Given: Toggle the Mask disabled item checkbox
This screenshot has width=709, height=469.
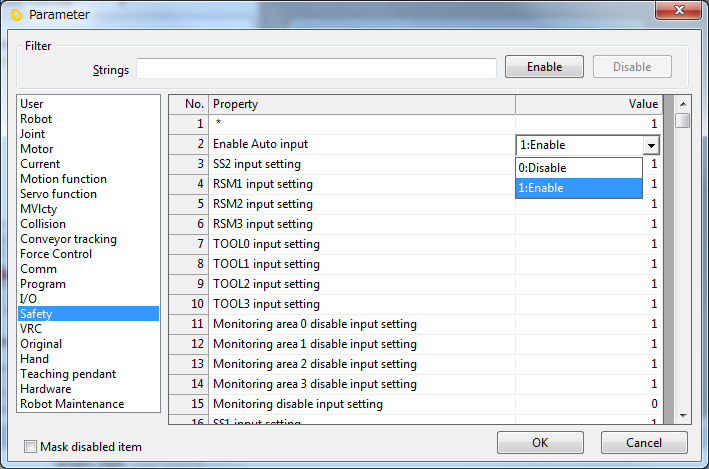Looking at the screenshot, I should pyautogui.click(x=31, y=447).
